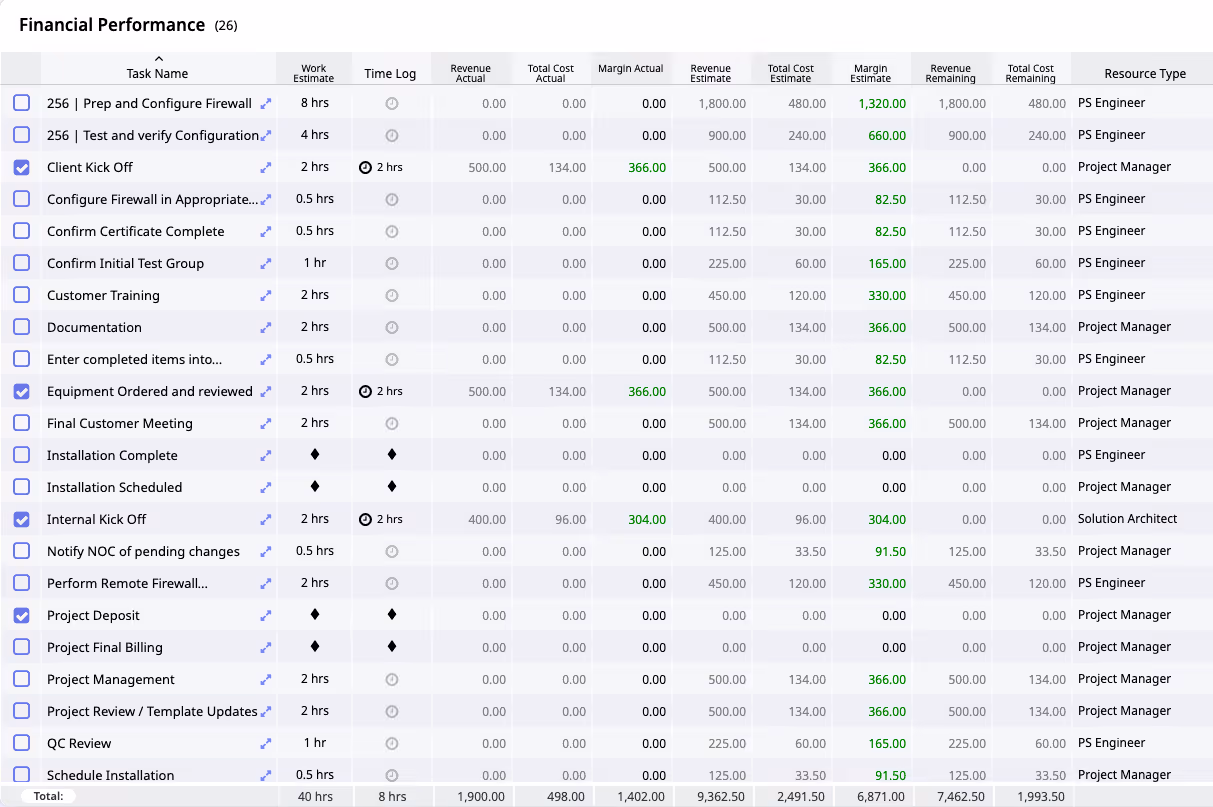This screenshot has width=1213, height=807.
Task: Click the Total label in footer
Action: coord(49,797)
